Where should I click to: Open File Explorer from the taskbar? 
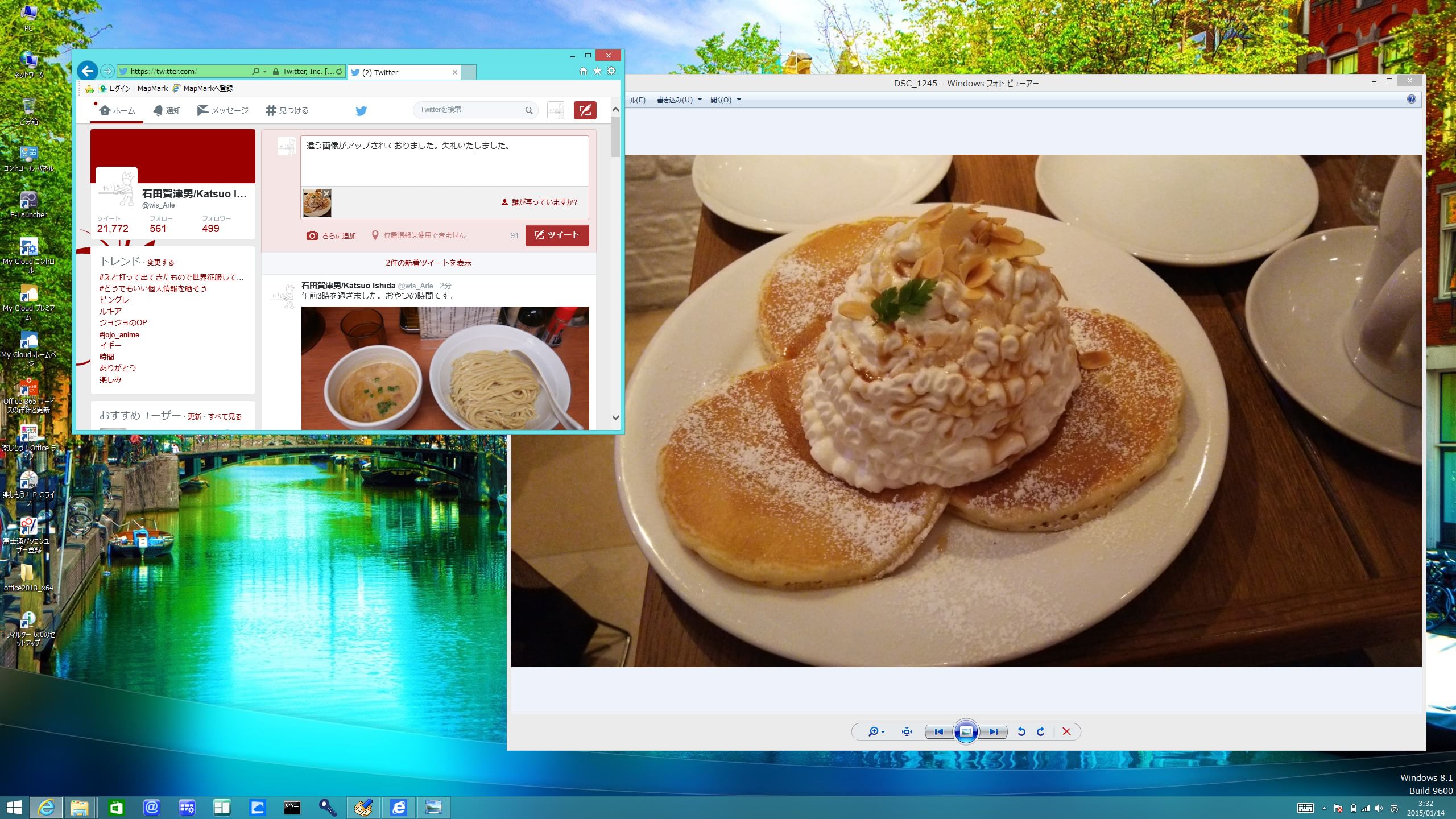(80, 807)
